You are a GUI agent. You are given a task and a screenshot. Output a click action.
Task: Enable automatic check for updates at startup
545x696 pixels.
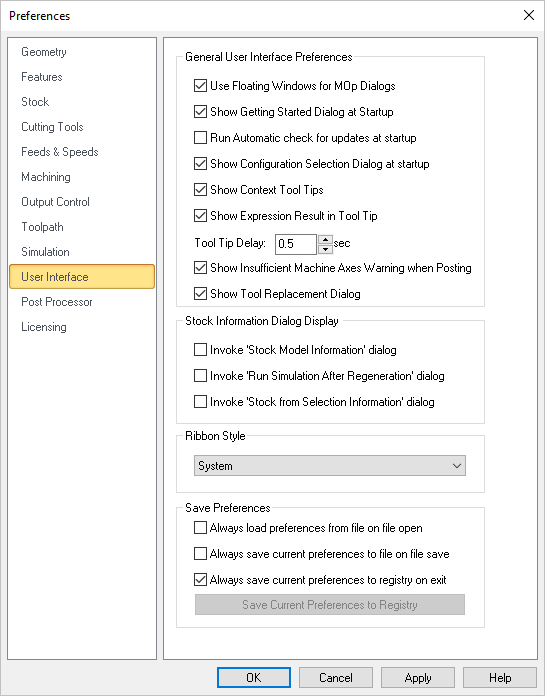[200, 138]
